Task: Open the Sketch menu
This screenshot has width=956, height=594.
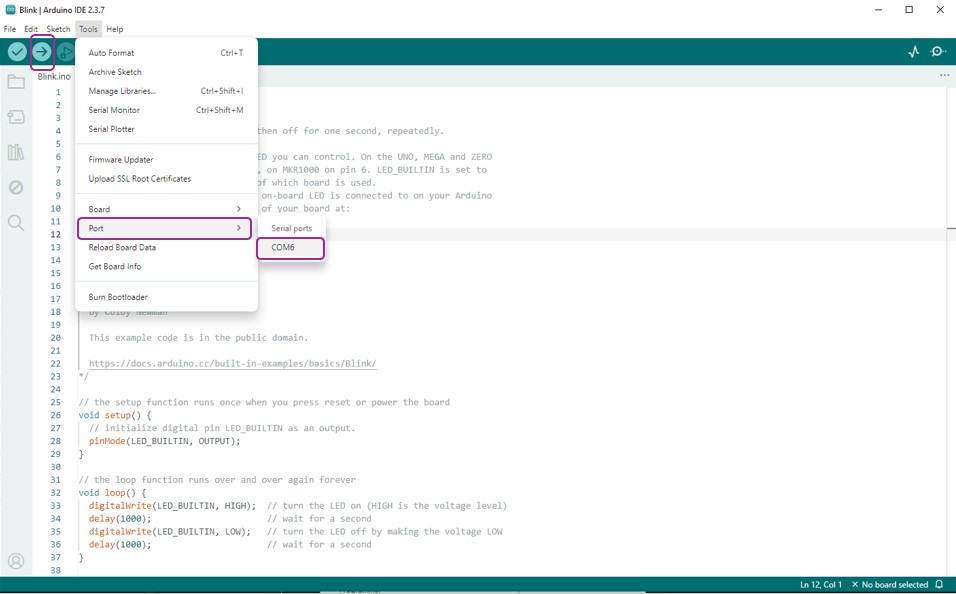Action: tap(58, 29)
